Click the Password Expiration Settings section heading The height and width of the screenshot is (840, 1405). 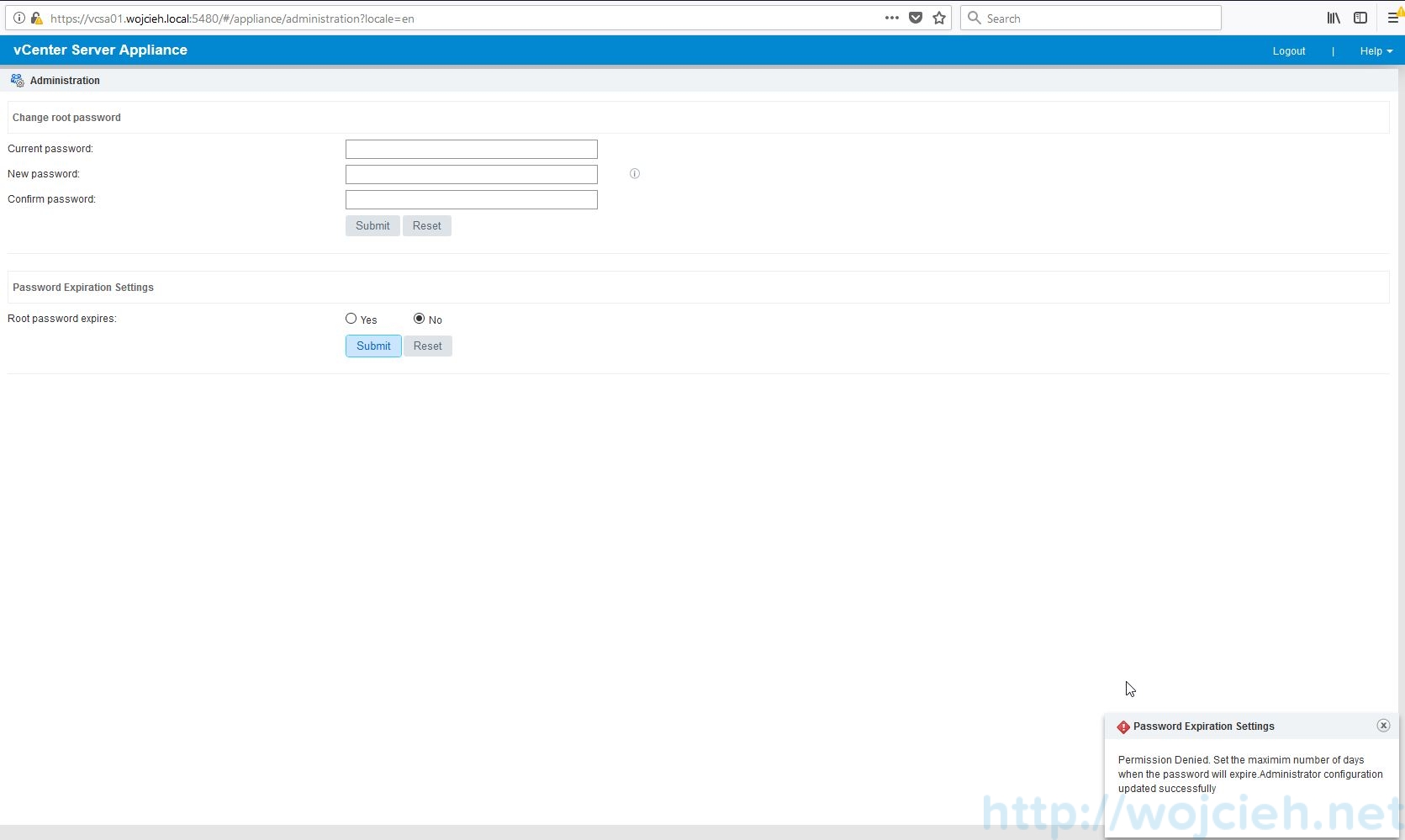click(x=83, y=288)
